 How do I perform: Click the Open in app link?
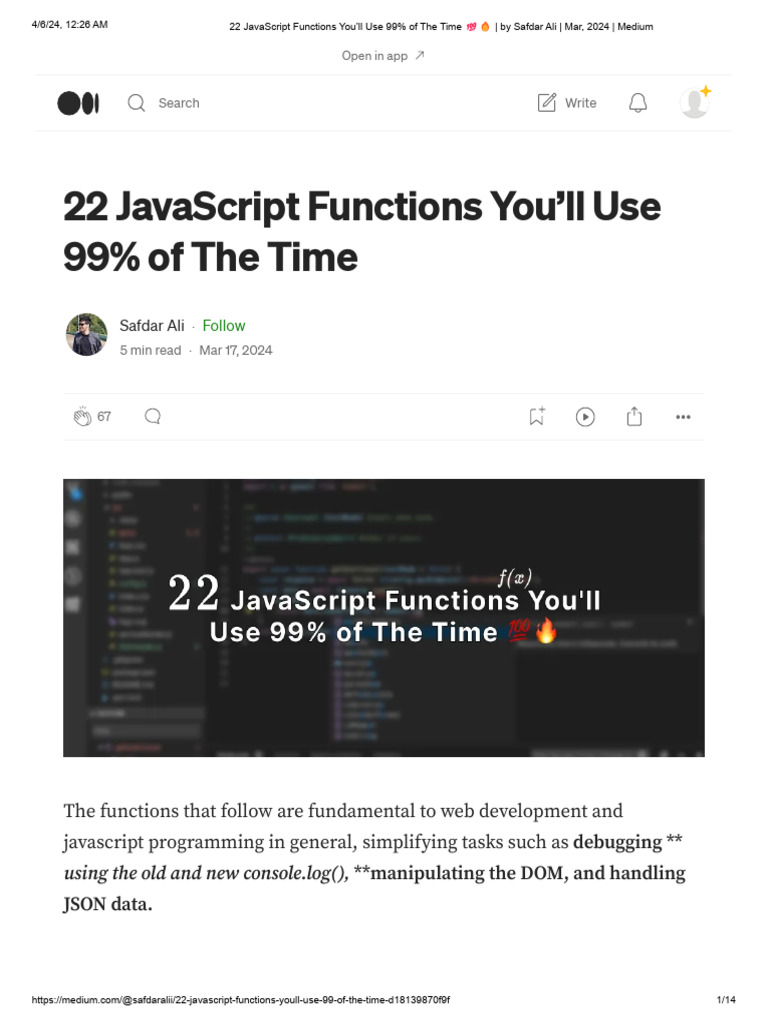(383, 56)
